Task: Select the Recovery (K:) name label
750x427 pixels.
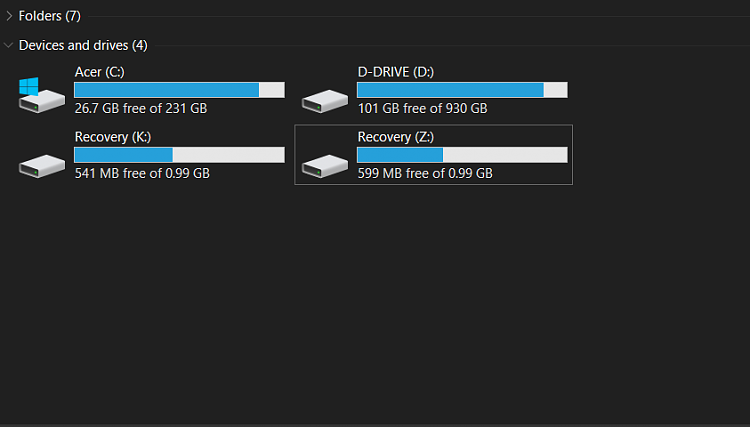Action: 112,137
